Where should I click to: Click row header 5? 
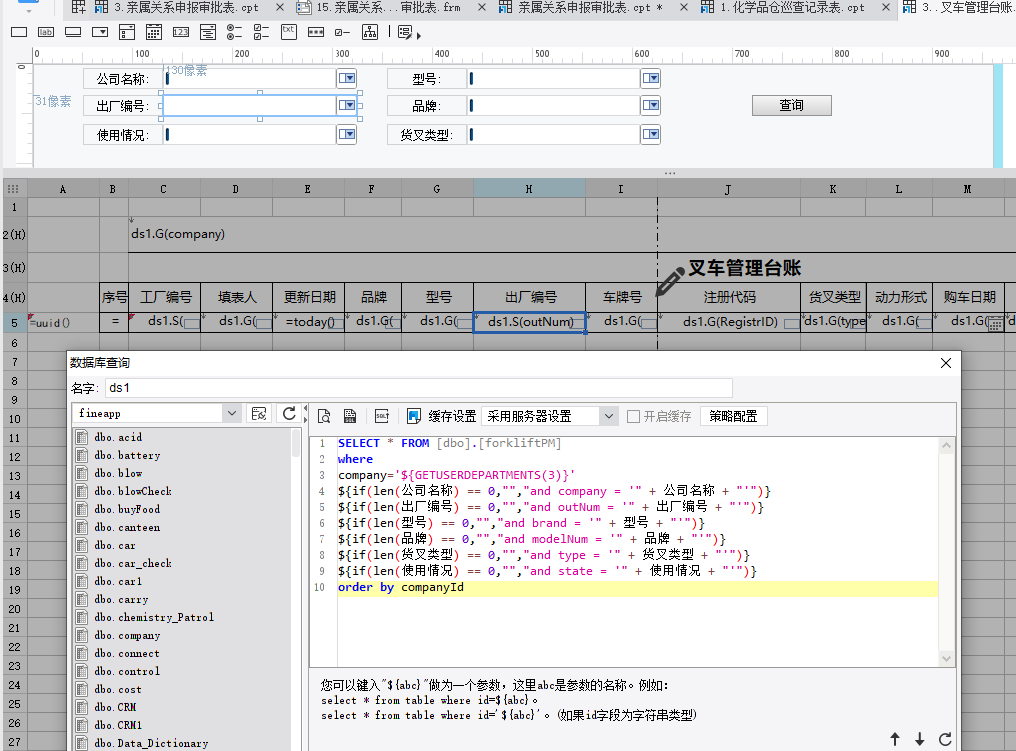(14, 322)
